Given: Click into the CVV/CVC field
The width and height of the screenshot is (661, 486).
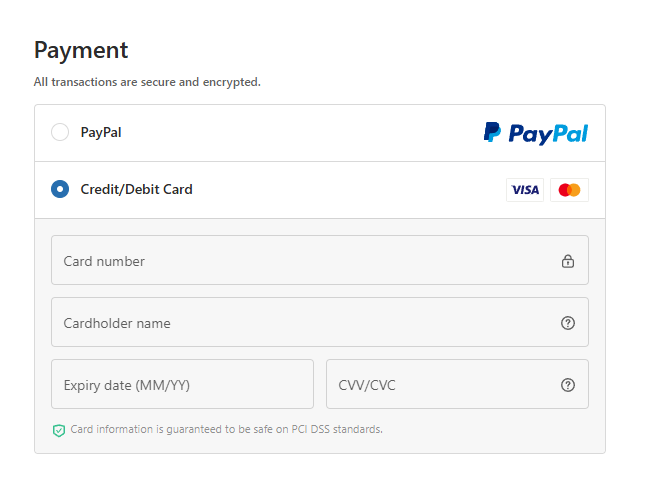Looking at the screenshot, I should tap(440, 385).
